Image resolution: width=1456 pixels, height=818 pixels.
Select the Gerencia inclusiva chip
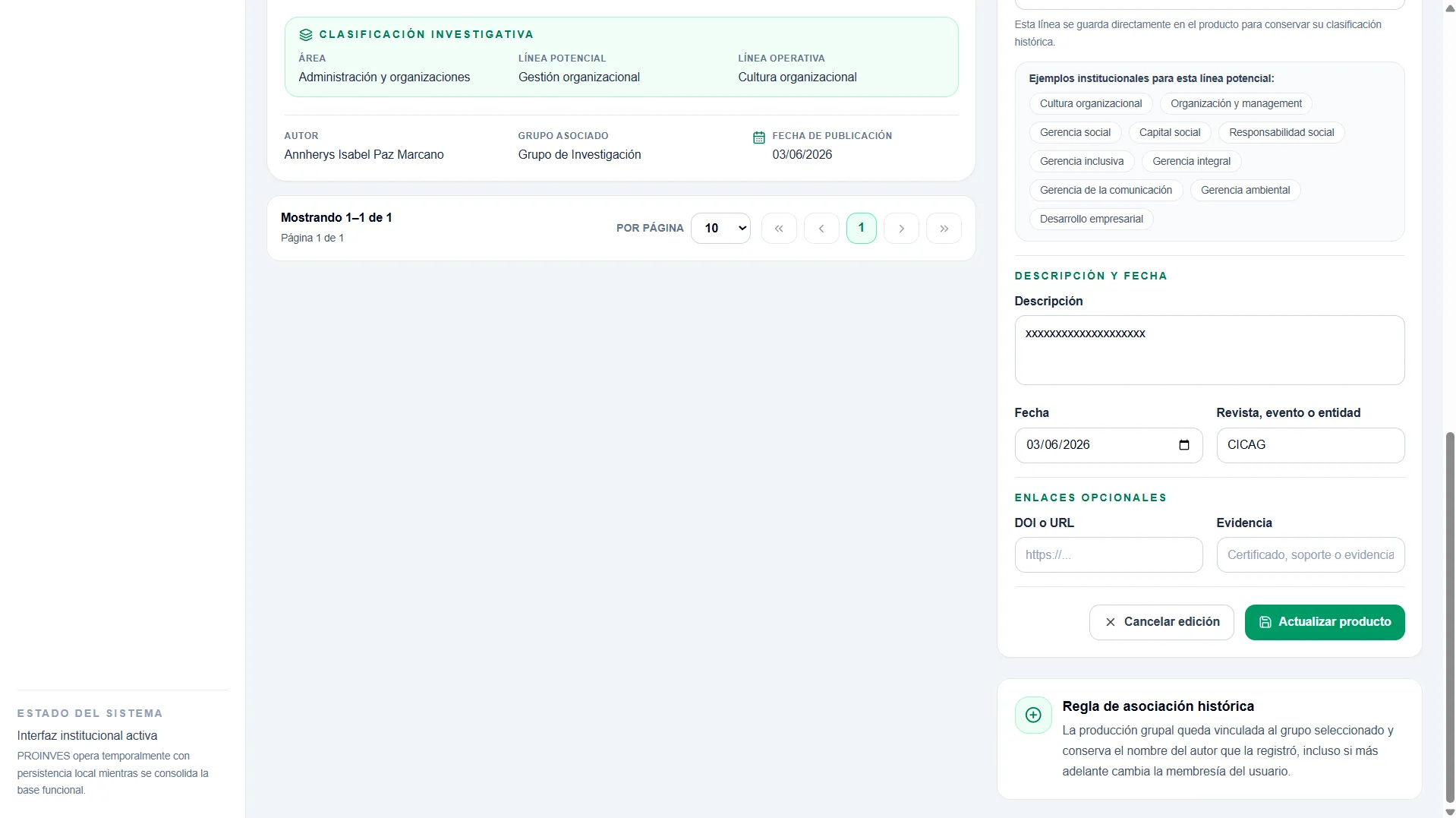pyautogui.click(x=1082, y=162)
